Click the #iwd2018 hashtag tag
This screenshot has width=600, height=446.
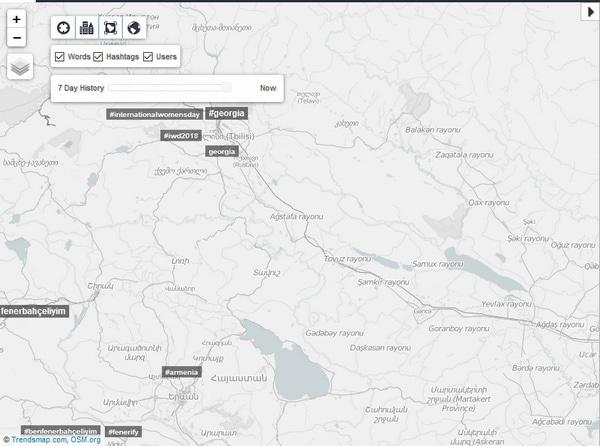[x=182, y=135]
